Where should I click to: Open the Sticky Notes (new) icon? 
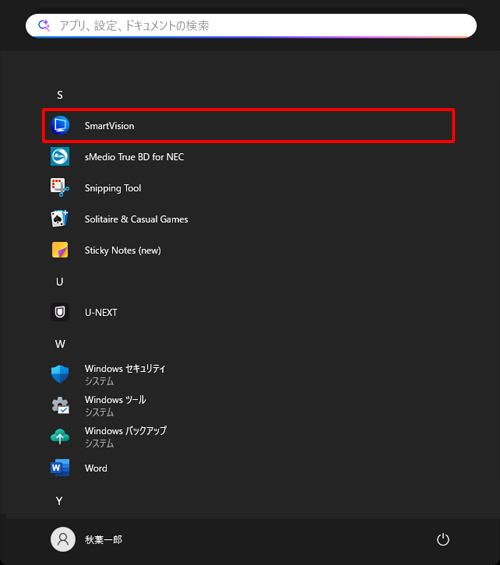(x=60, y=250)
